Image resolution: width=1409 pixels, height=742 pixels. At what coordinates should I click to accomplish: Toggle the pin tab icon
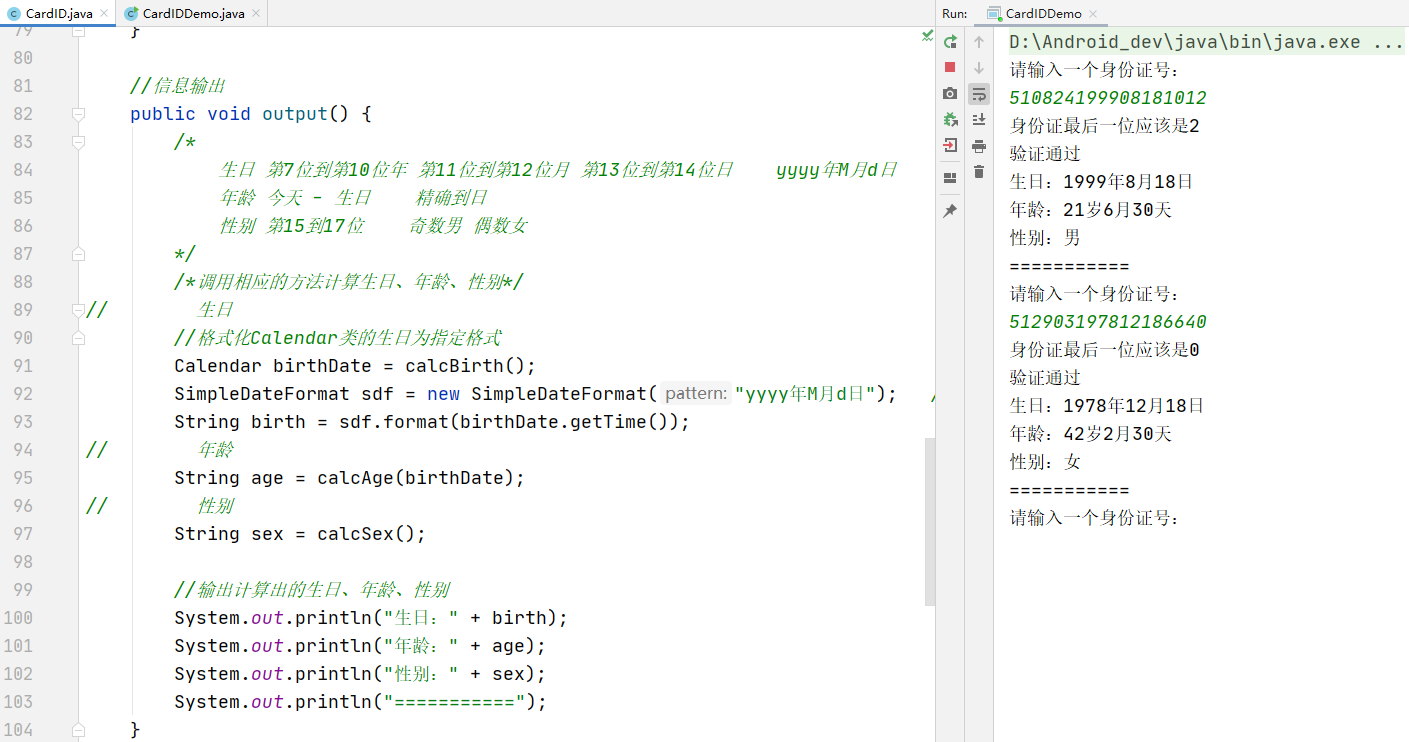(x=950, y=211)
